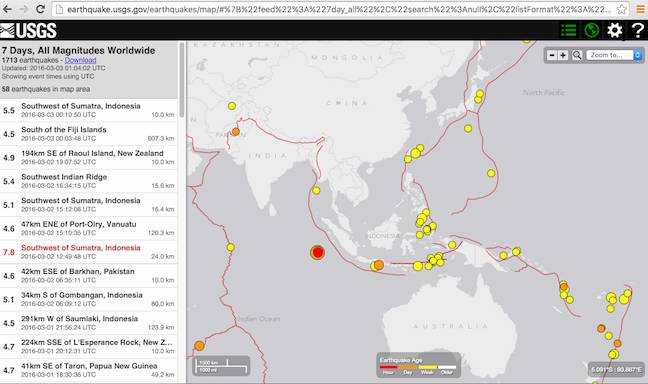
Task: Toggle the earthquake list view icon
Action: (x=569, y=30)
